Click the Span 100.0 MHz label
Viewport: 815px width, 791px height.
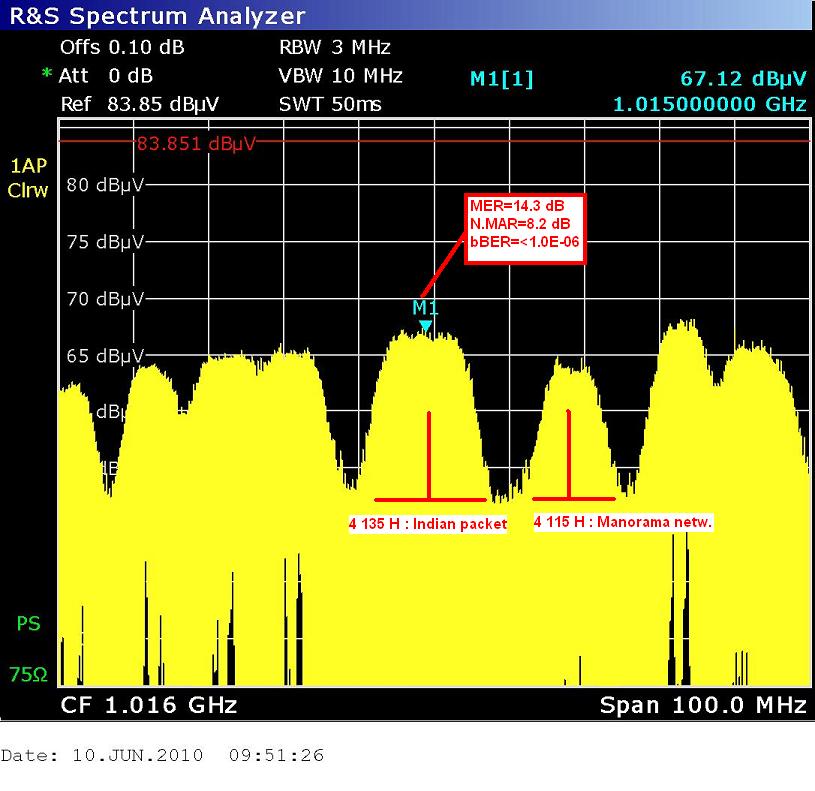(x=702, y=705)
